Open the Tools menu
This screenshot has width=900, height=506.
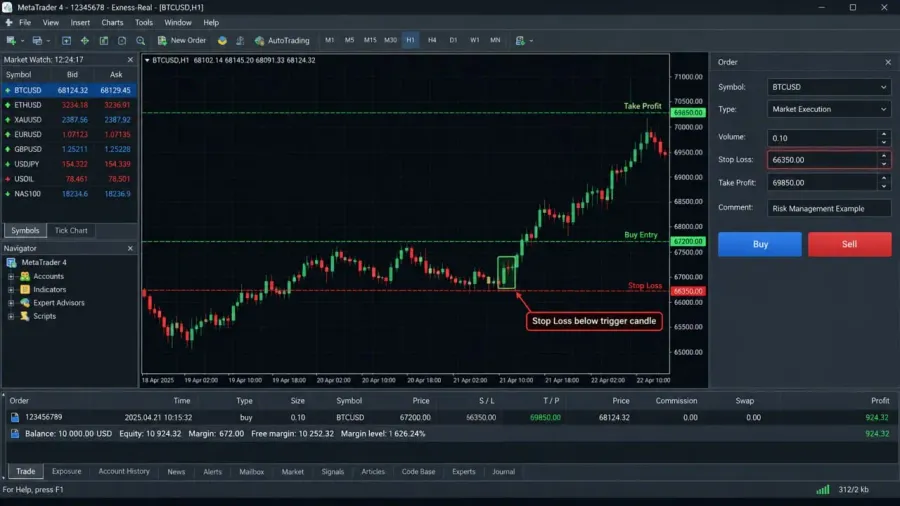click(143, 22)
